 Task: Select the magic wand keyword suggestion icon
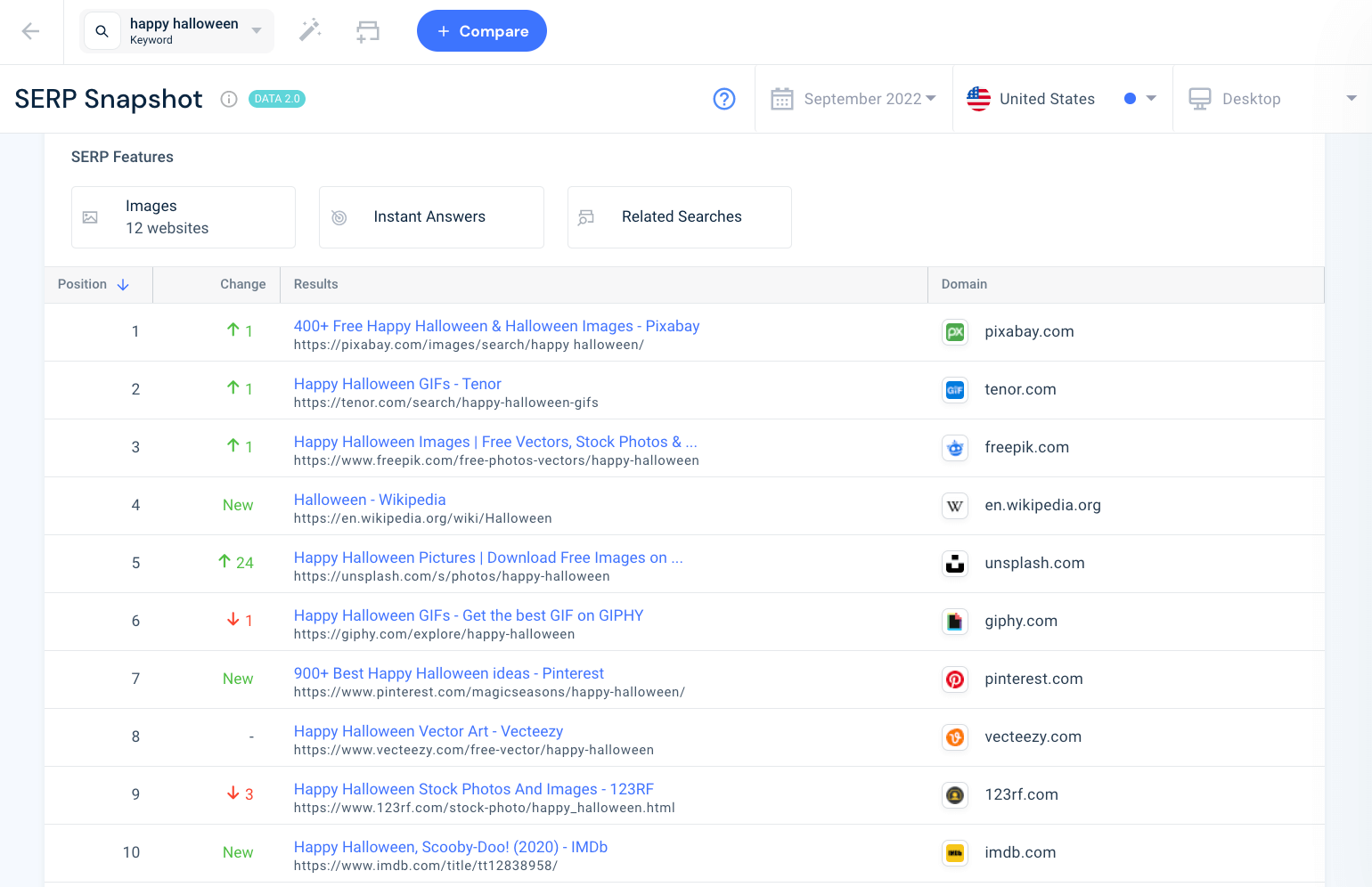[309, 30]
